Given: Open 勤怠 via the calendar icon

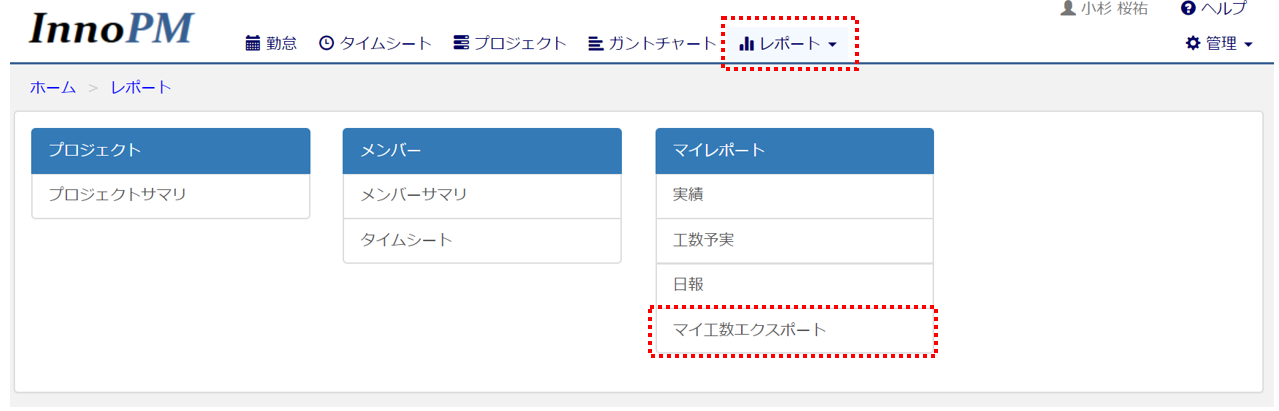Looking at the screenshot, I should (x=252, y=43).
